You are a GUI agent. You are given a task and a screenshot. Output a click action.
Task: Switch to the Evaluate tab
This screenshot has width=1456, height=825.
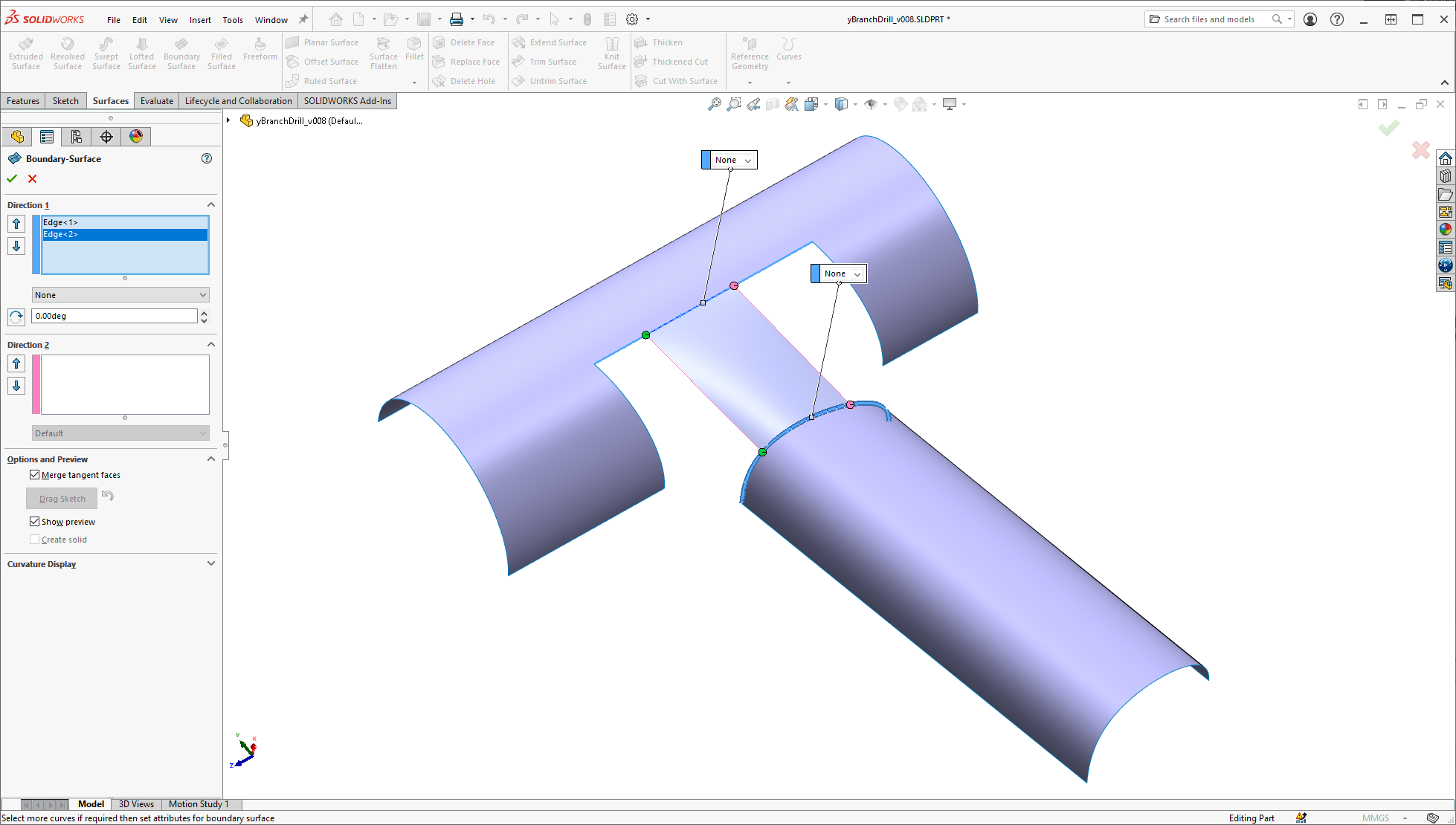click(156, 101)
